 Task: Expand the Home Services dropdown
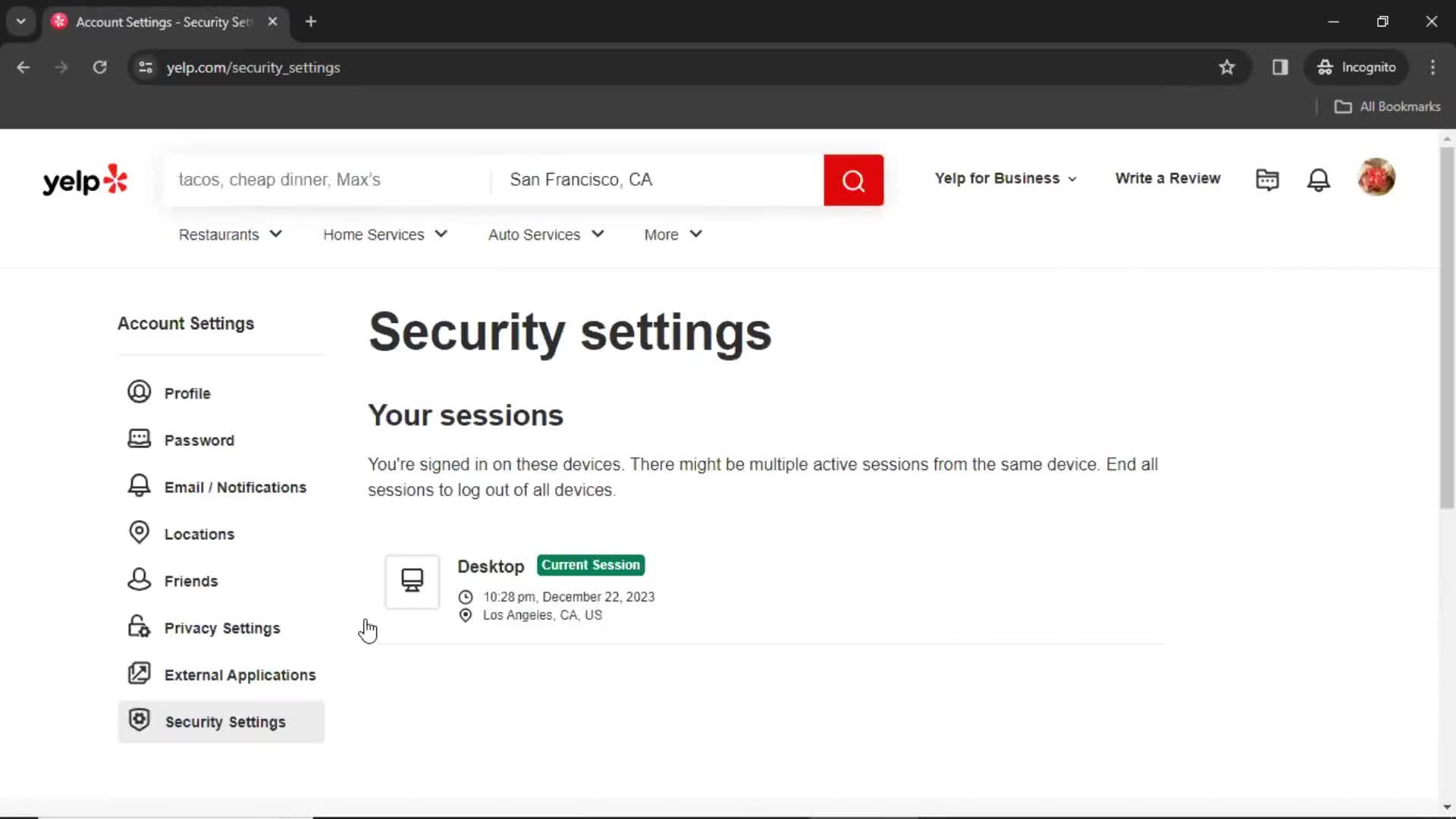(x=384, y=235)
